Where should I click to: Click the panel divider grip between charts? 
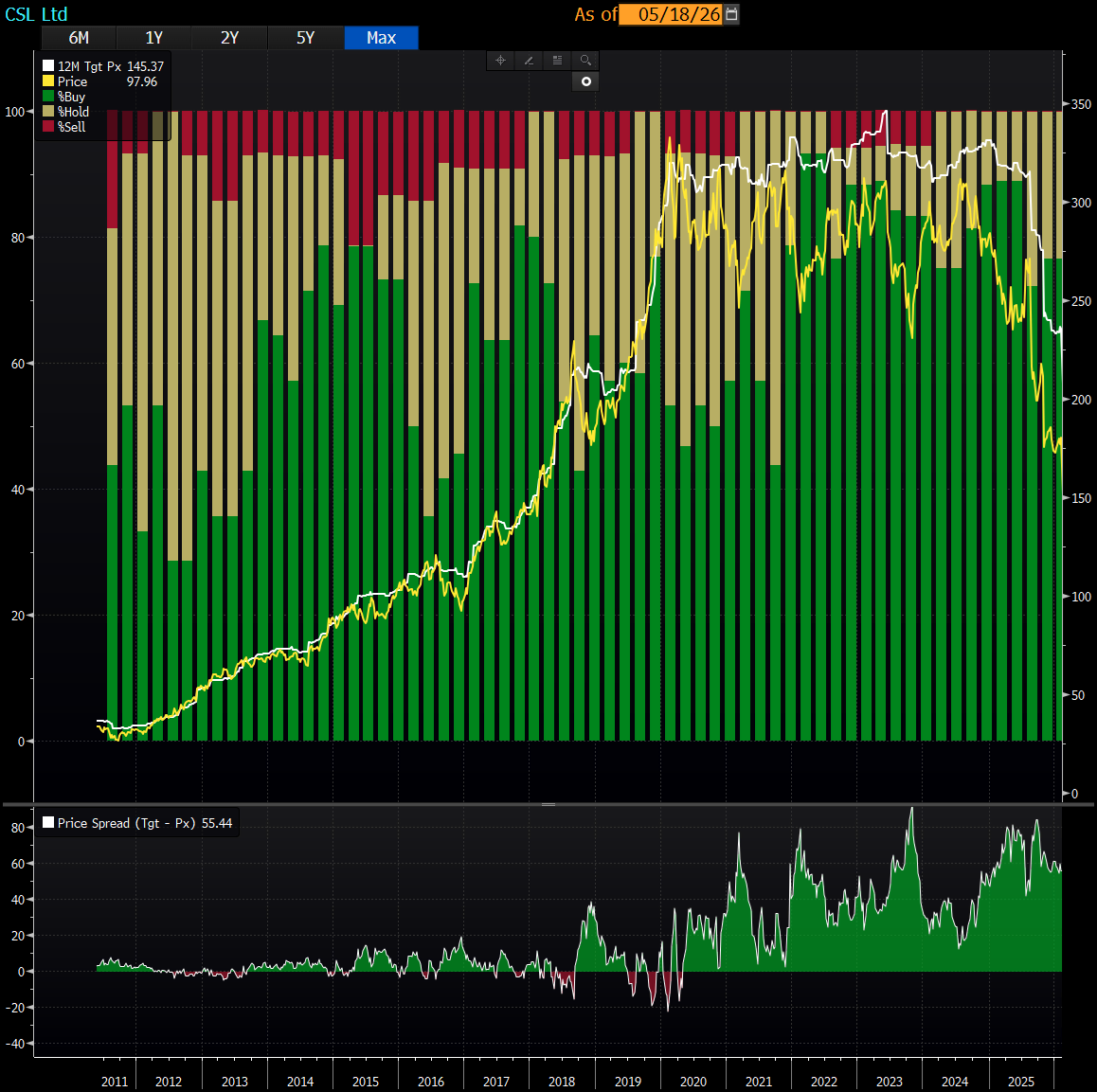(x=548, y=804)
